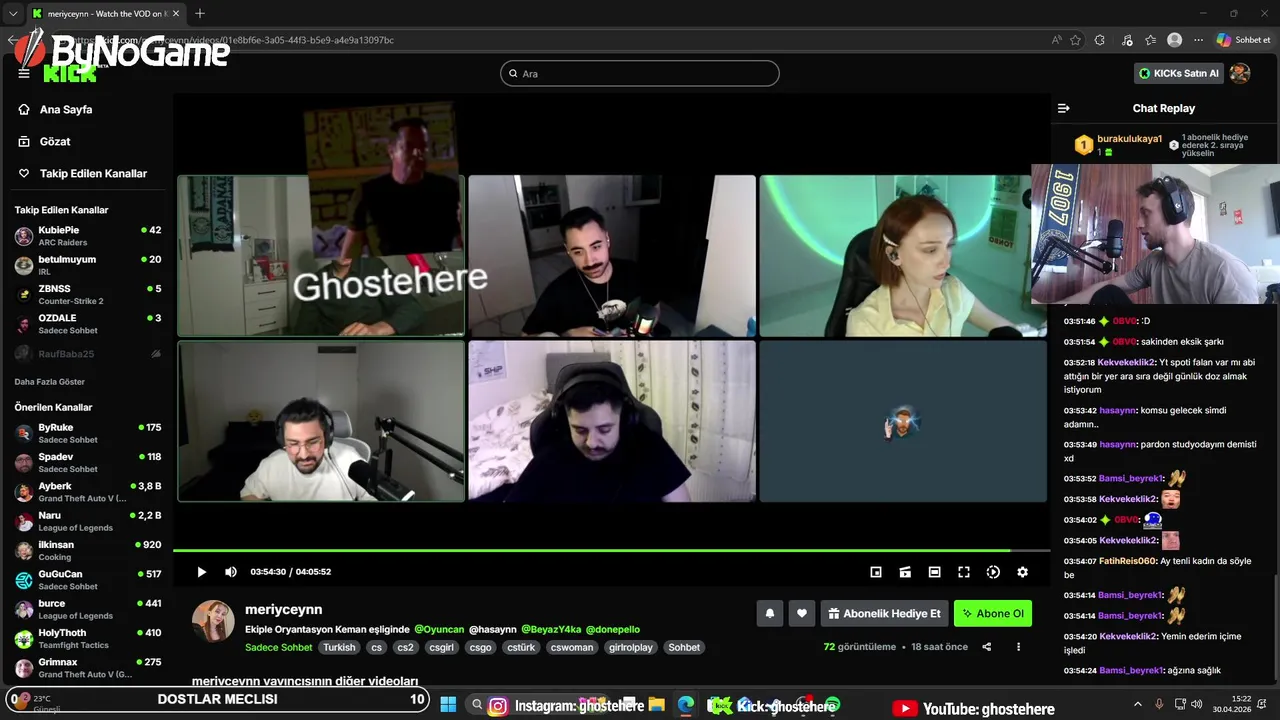Add page to browser favorites star
Image resolution: width=1280 pixels, height=720 pixels.
click(x=1076, y=40)
